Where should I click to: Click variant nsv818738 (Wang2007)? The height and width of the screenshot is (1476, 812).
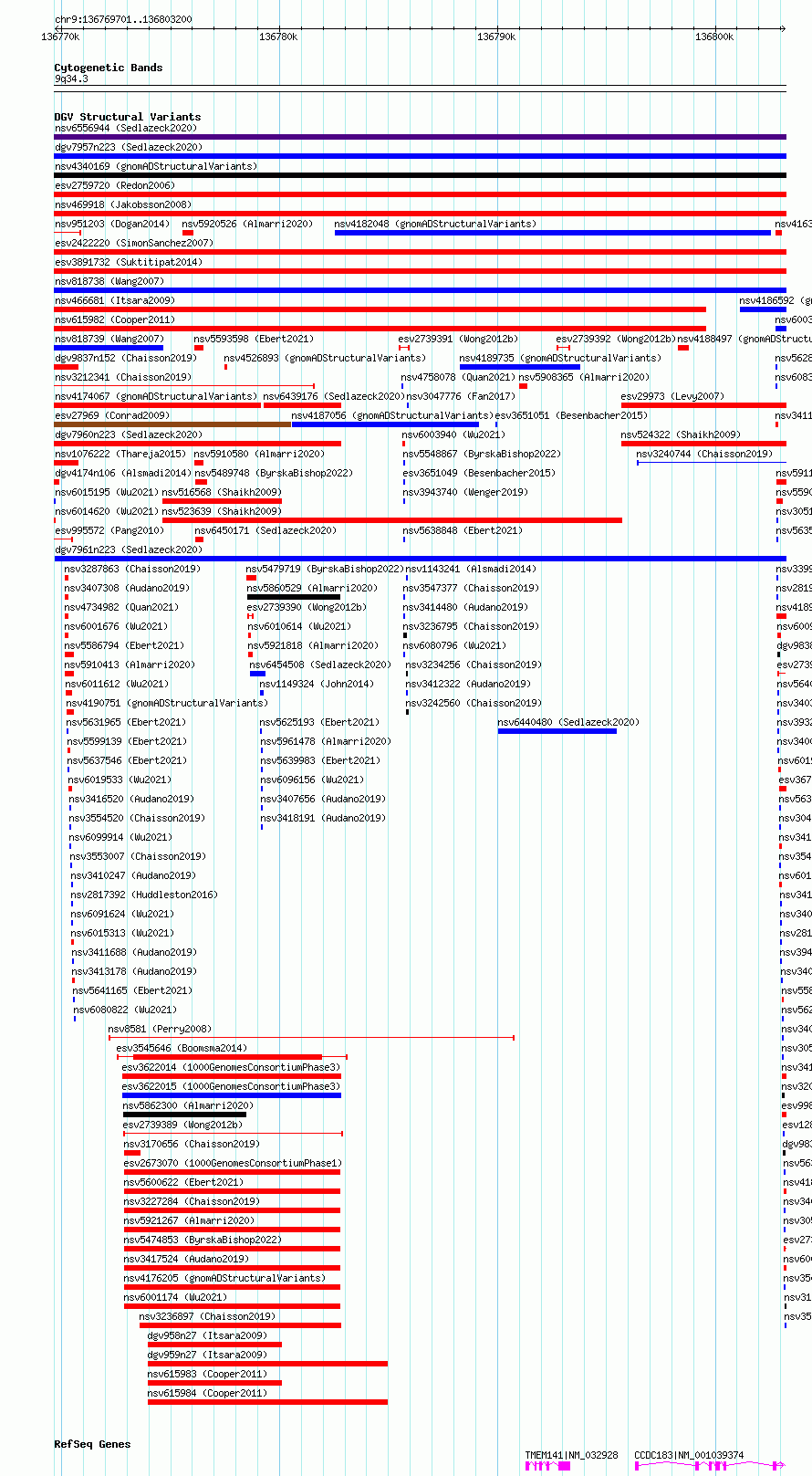pos(109,281)
